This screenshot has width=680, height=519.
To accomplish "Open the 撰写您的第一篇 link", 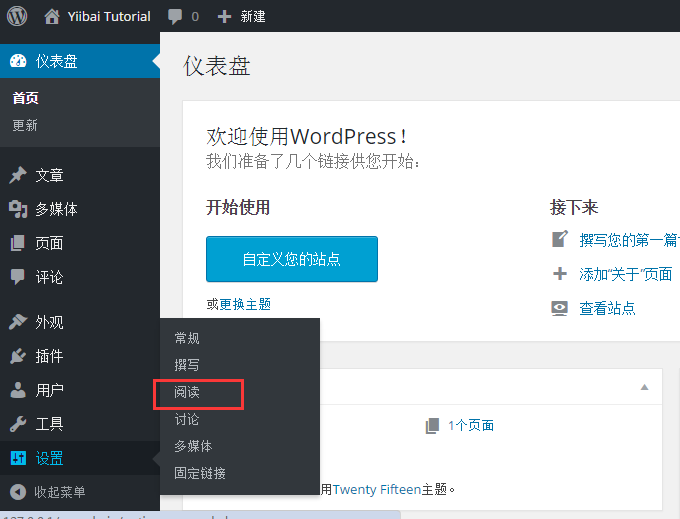I will (x=630, y=240).
